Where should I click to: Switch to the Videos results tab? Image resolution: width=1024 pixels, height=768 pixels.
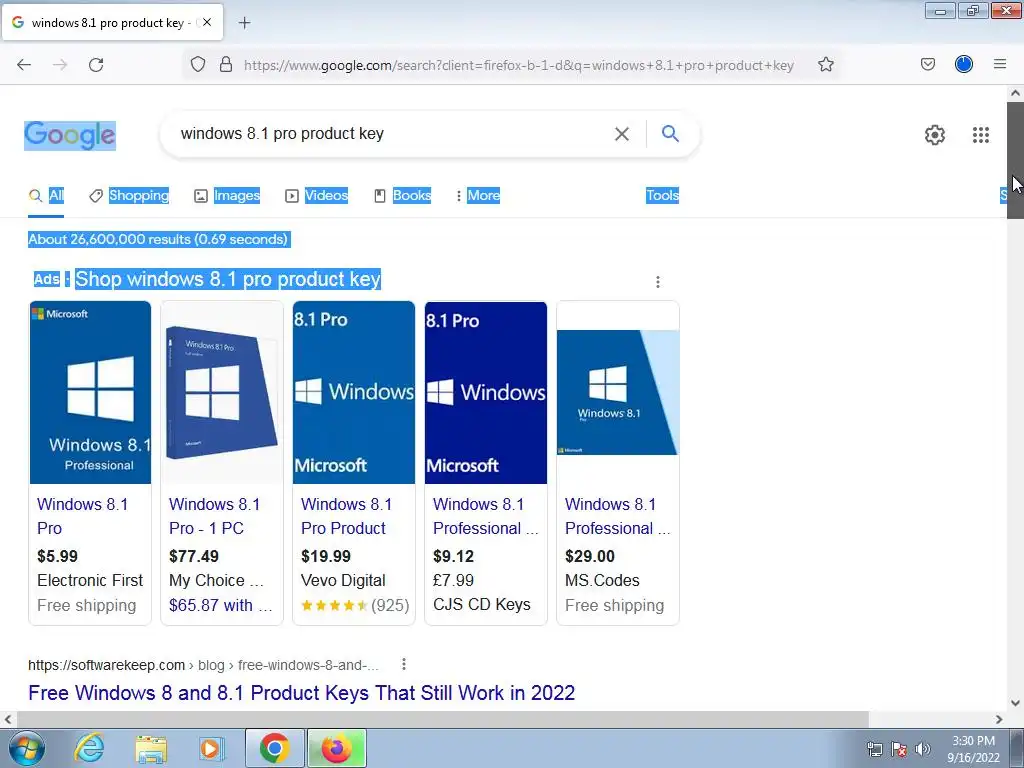tap(316, 195)
